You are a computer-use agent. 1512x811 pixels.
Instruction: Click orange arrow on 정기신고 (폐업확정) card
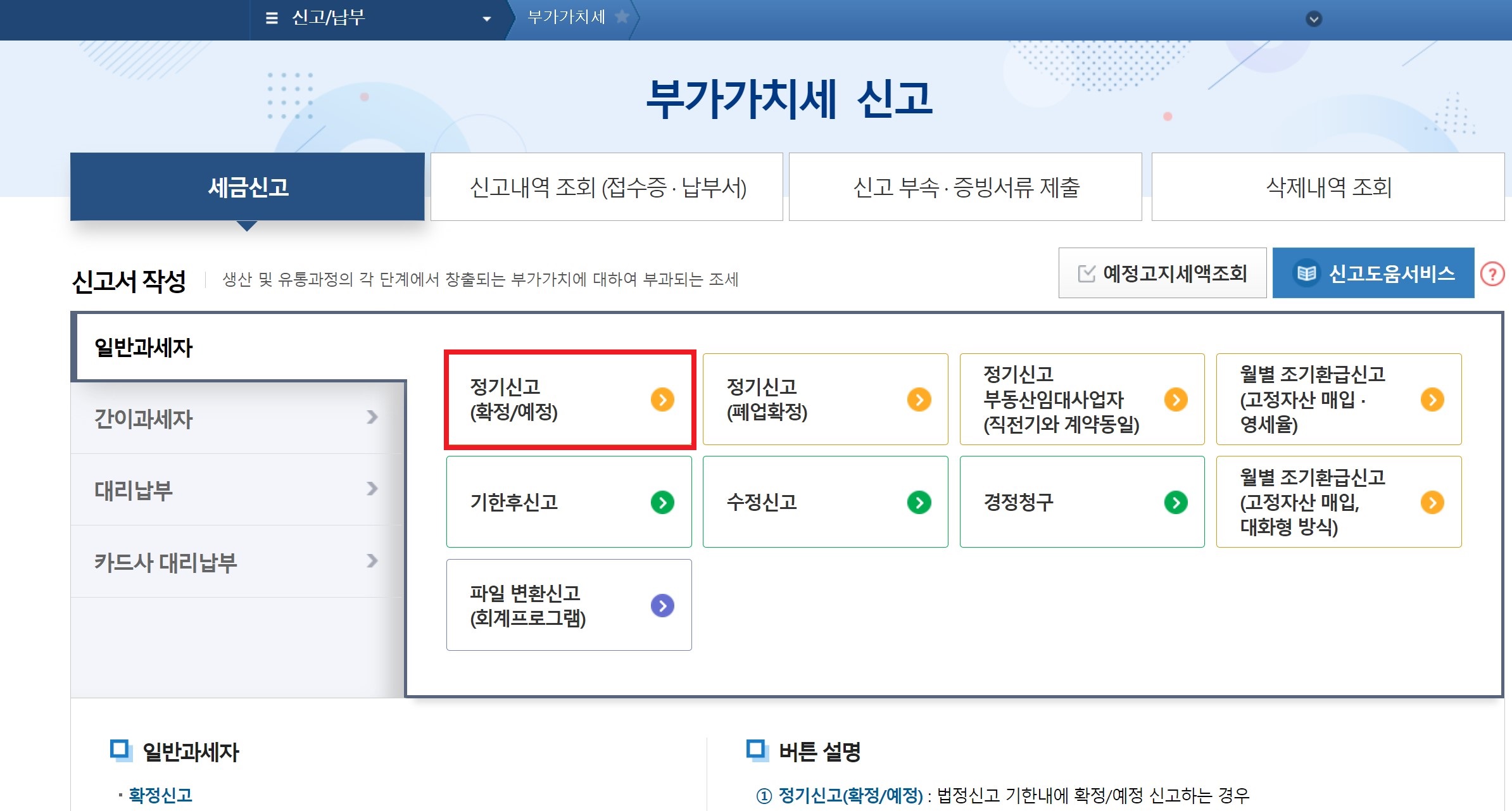coord(919,399)
